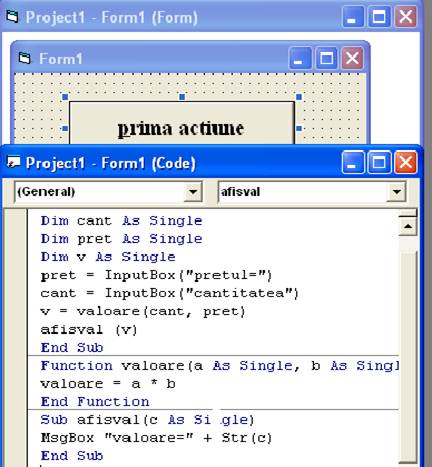The height and width of the screenshot is (467, 432).
Task: Click the top-right sizing handle of the button
Action: (x=299, y=97)
